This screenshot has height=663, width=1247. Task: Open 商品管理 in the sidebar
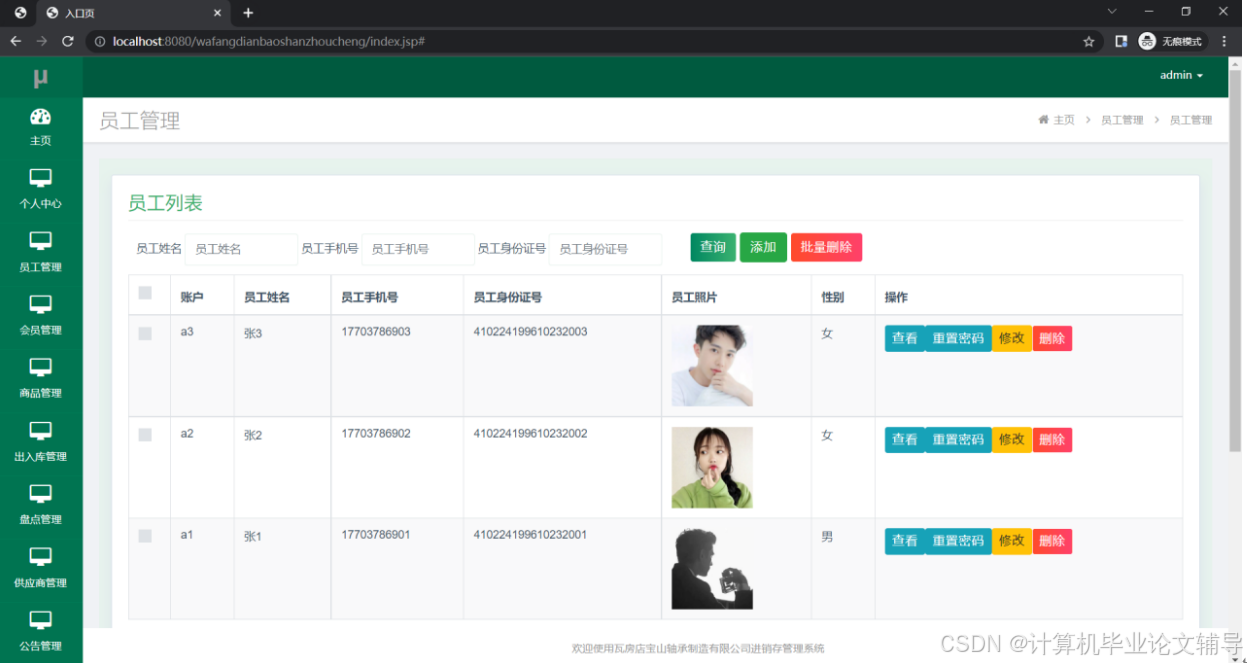pyautogui.click(x=40, y=378)
